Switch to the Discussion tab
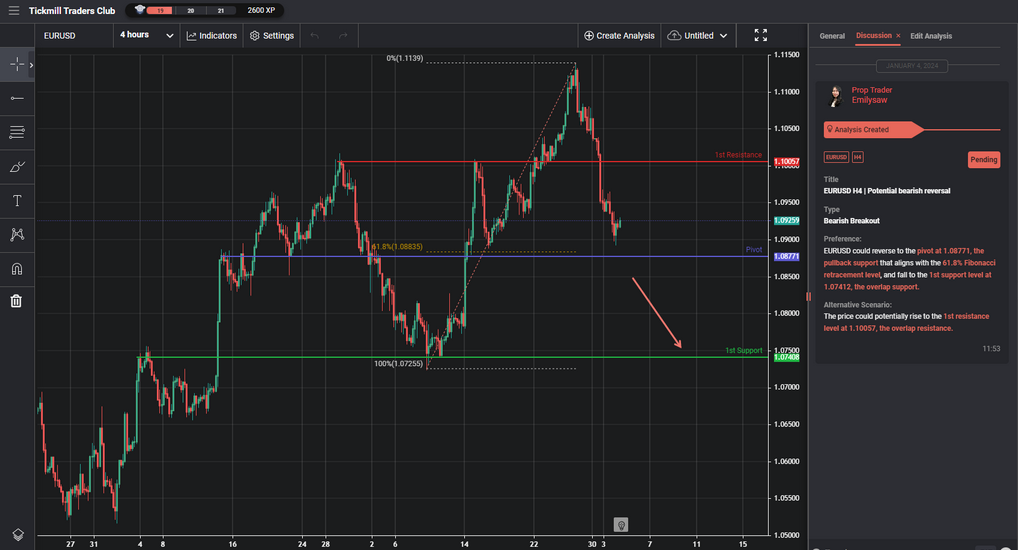This screenshot has height=550, width=1018. [873, 36]
